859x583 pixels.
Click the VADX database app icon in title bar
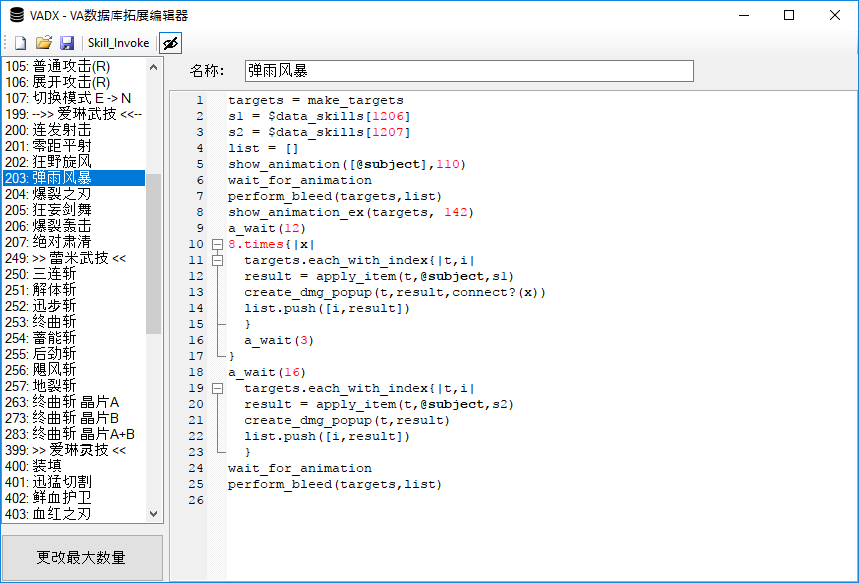pyautogui.click(x=17, y=15)
